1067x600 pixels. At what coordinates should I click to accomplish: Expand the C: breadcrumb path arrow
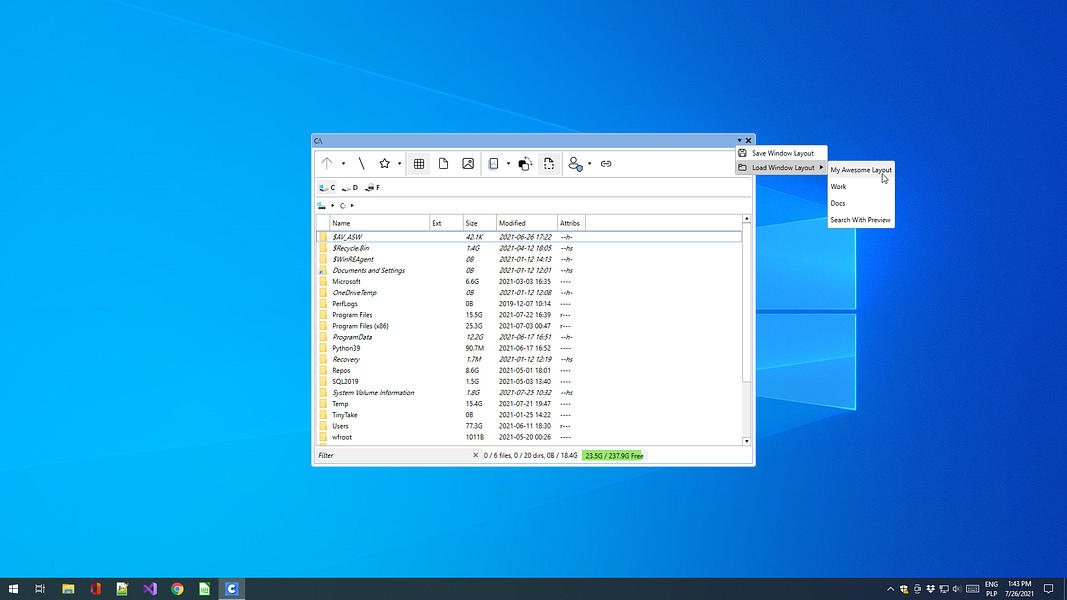tap(352, 206)
